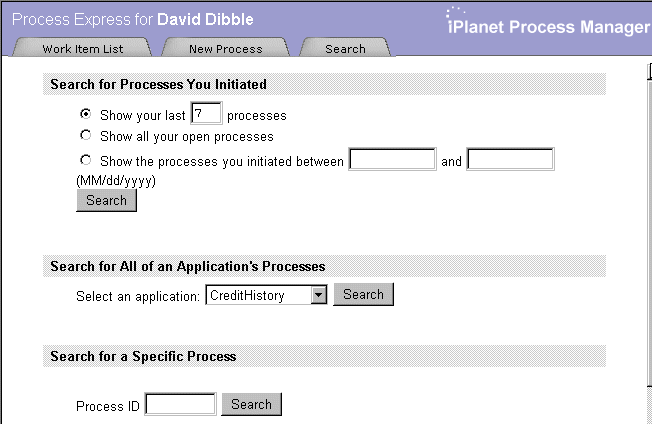Click 'Search for a Specific Process' heading

click(x=143, y=356)
